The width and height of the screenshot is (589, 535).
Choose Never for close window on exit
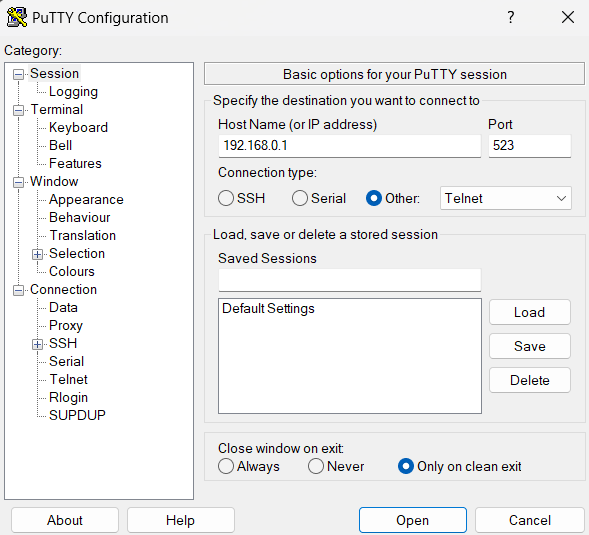[x=316, y=466]
